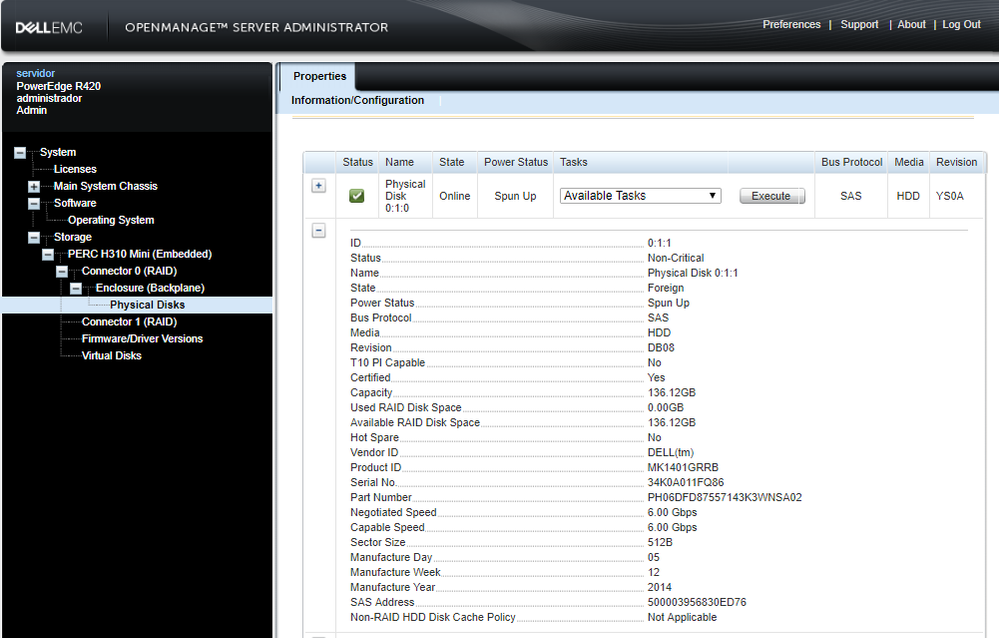Collapse the PERC H310 Mini node
The height and width of the screenshot is (638, 999).
pyautogui.click(x=48, y=254)
